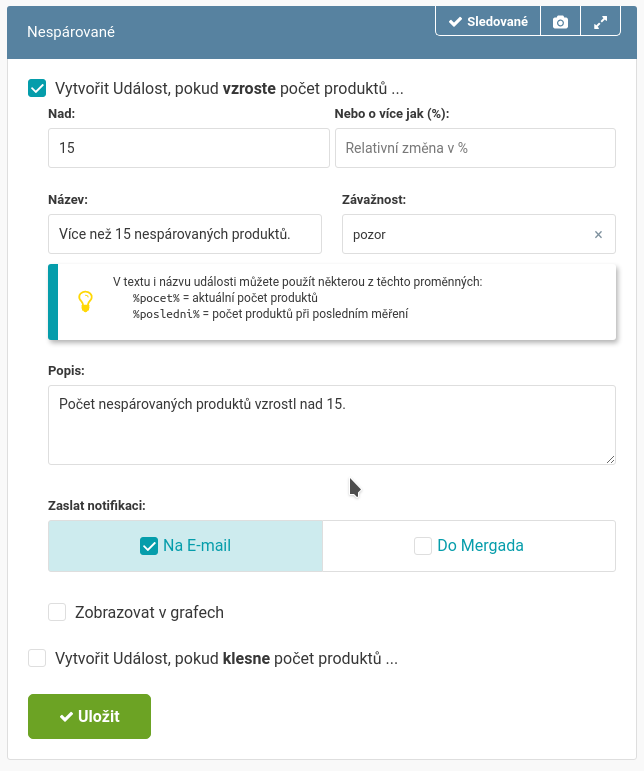
Task: Click the Název text field
Action: 185,234
